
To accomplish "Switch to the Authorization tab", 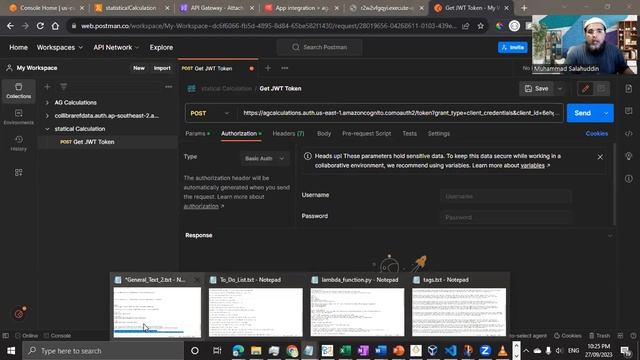I will click(241, 133).
